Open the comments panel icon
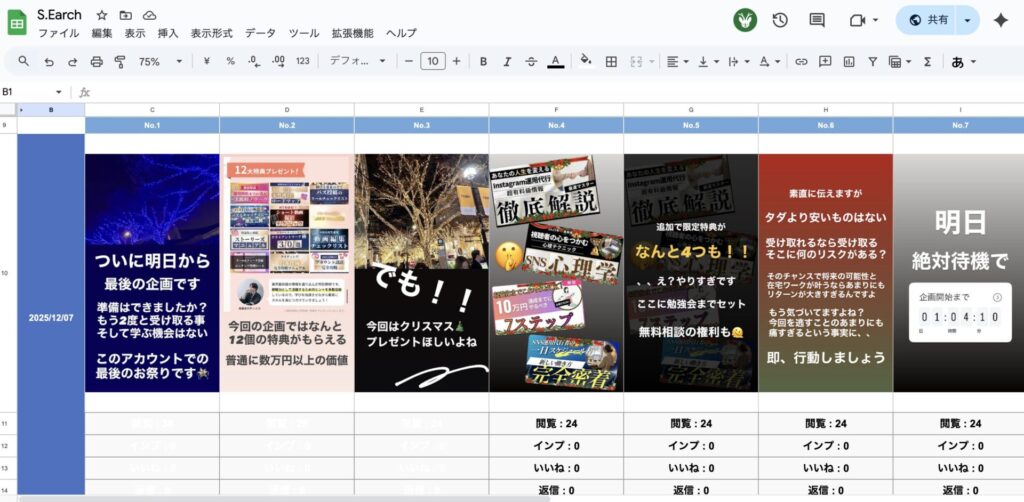The height and width of the screenshot is (502, 1024). 817,20
